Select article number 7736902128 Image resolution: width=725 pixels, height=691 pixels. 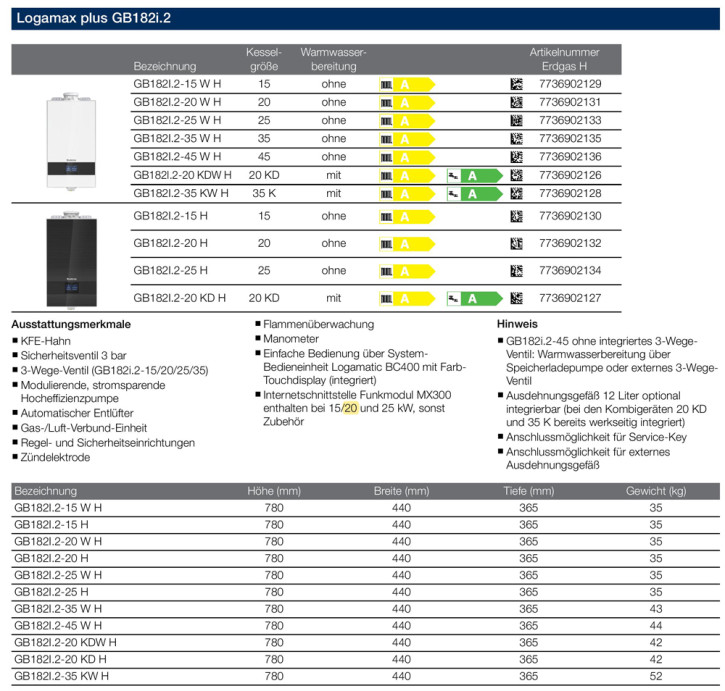click(570, 193)
